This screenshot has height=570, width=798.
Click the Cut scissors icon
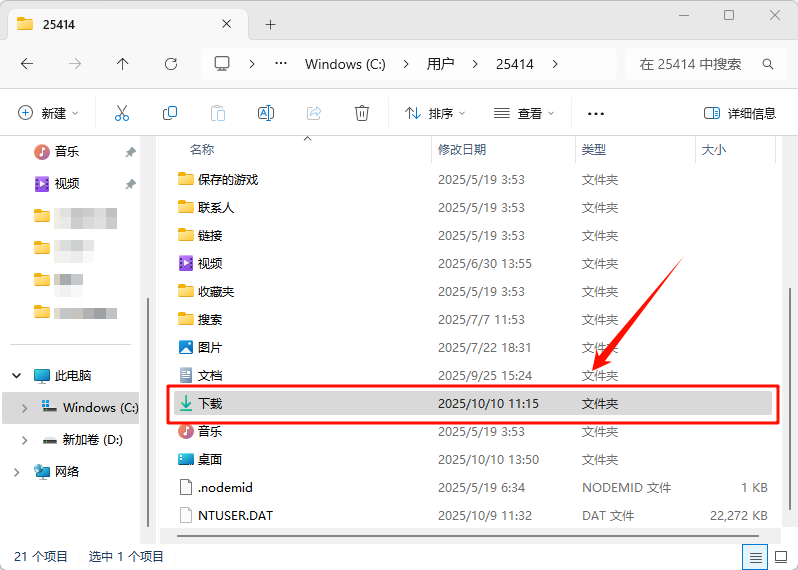pos(122,113)
